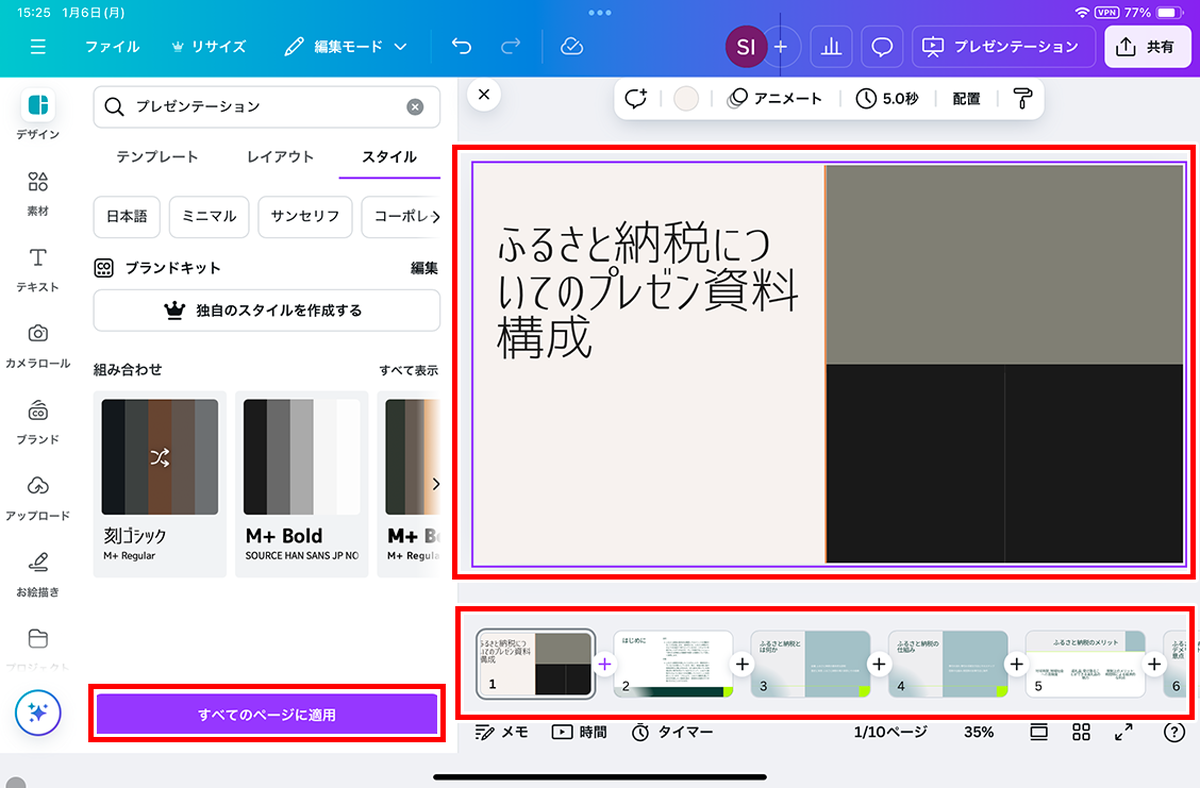Screen dimensions: 1200x788
Task: Open the hamburger main menu
Action: pyautogui.click(x=38, y=47)
